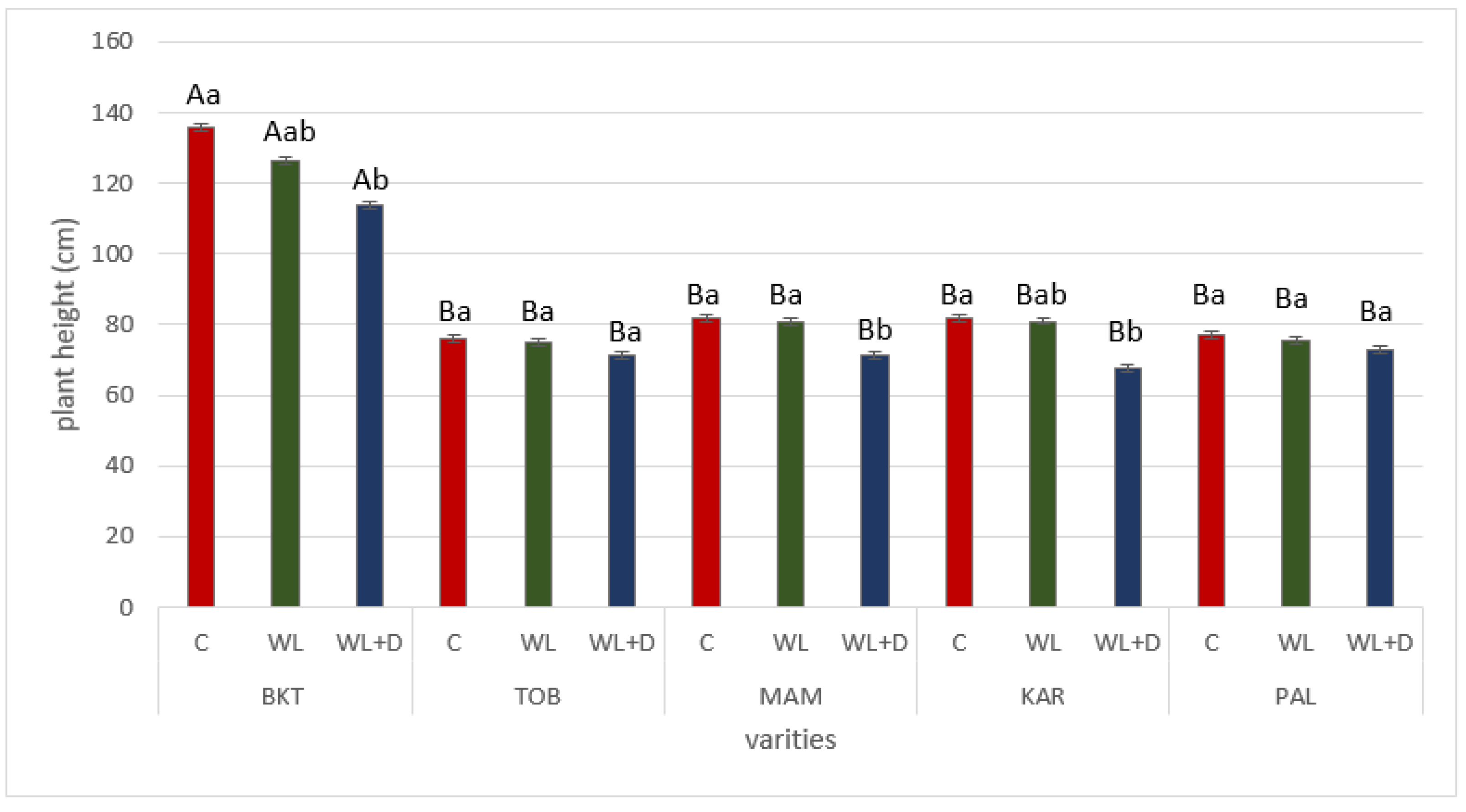1466x812 pixels.
Task: Select the 'Aa' data label
Action: 203,95
